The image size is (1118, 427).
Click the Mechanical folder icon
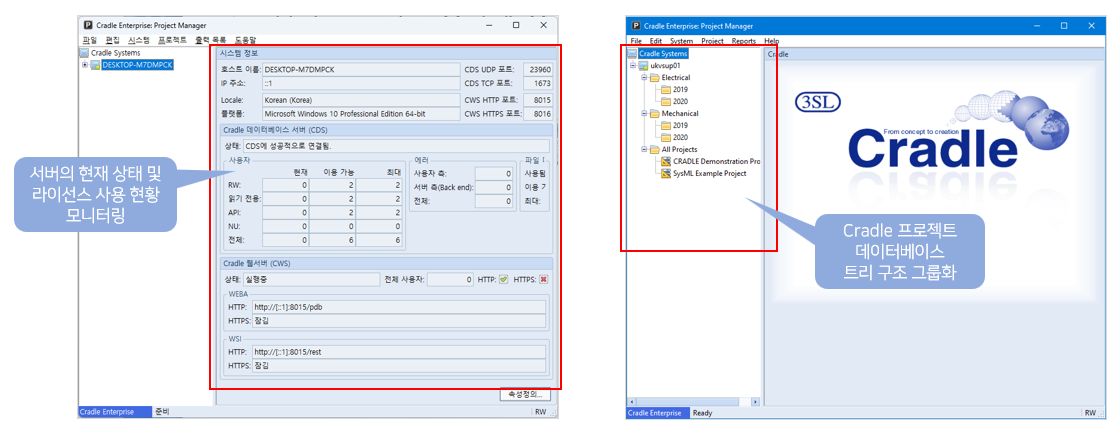coord(655,113)
